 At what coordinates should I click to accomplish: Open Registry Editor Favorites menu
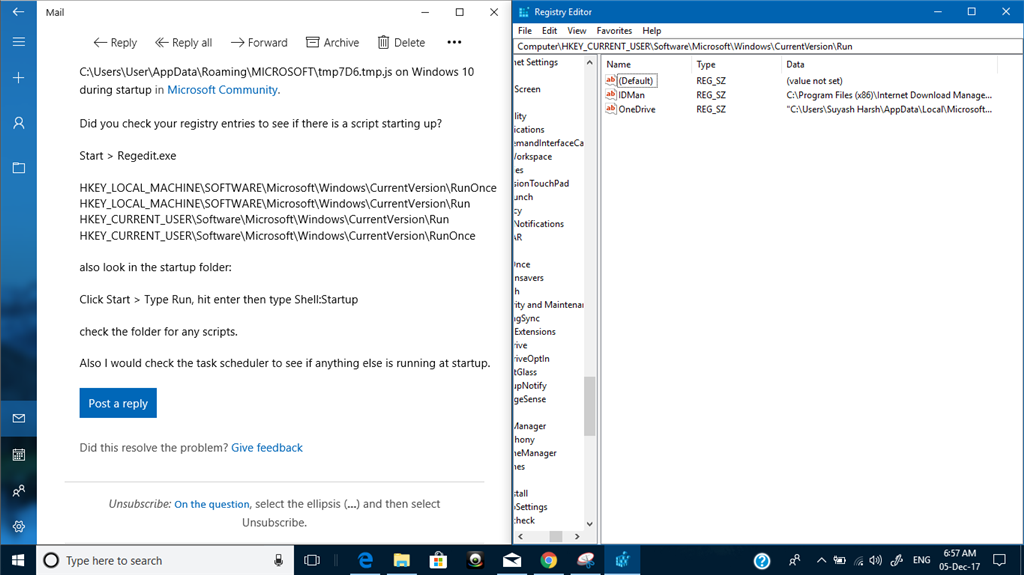pos(614,31)
